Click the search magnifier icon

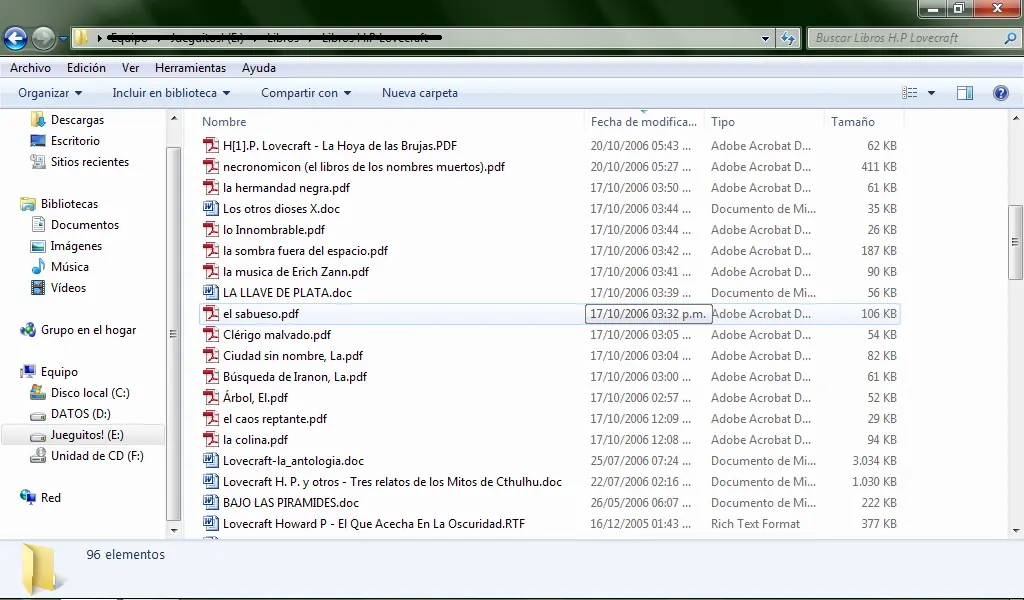tap(1010, 38)
